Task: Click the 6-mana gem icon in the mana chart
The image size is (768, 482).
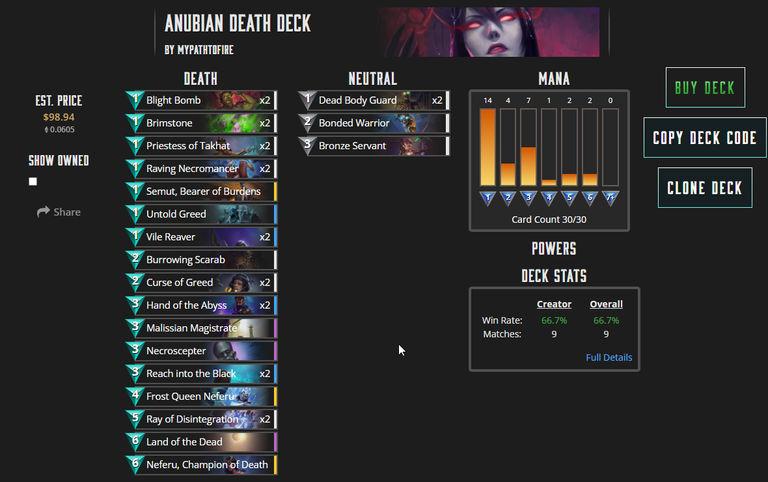Action: [x=590, y=198]
